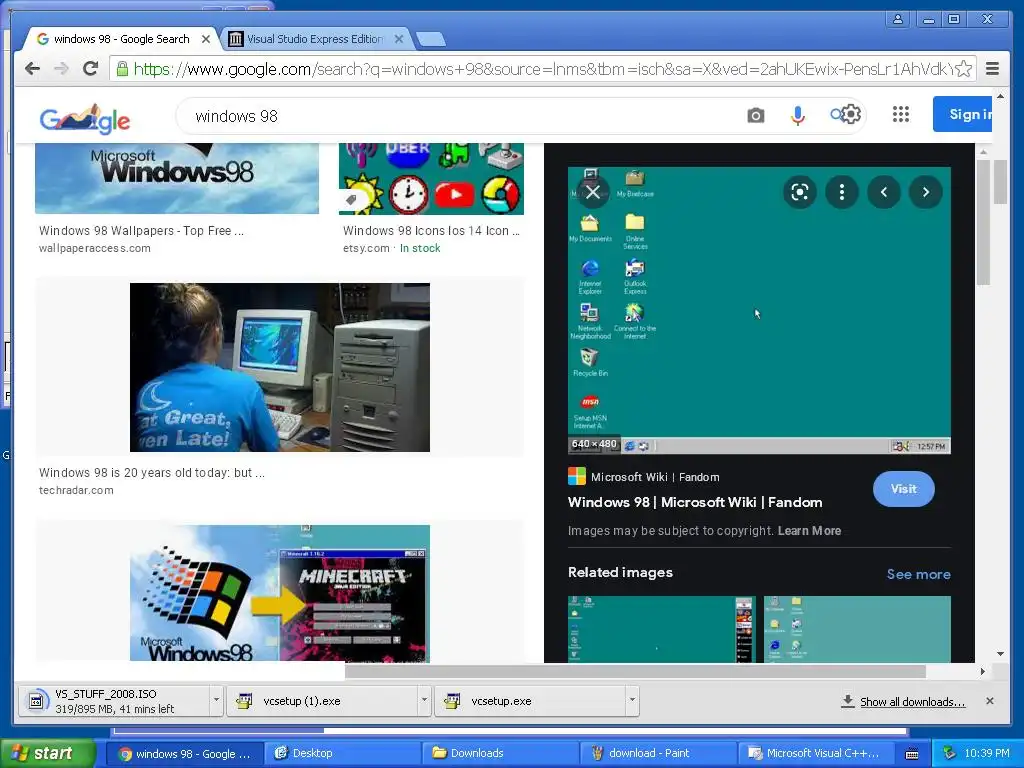
Task: Click the Chrome user profile icon
Action: pyautogui.click(x=898, y=19)
